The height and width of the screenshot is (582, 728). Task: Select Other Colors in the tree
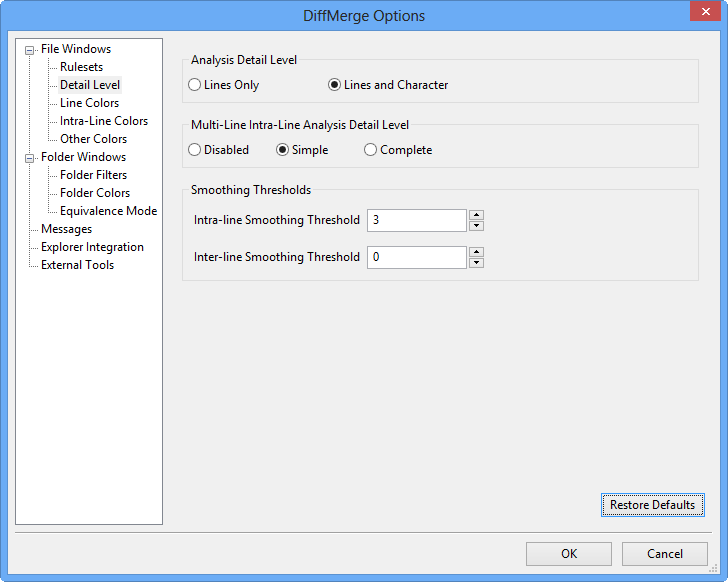click(x=93, y=139)
